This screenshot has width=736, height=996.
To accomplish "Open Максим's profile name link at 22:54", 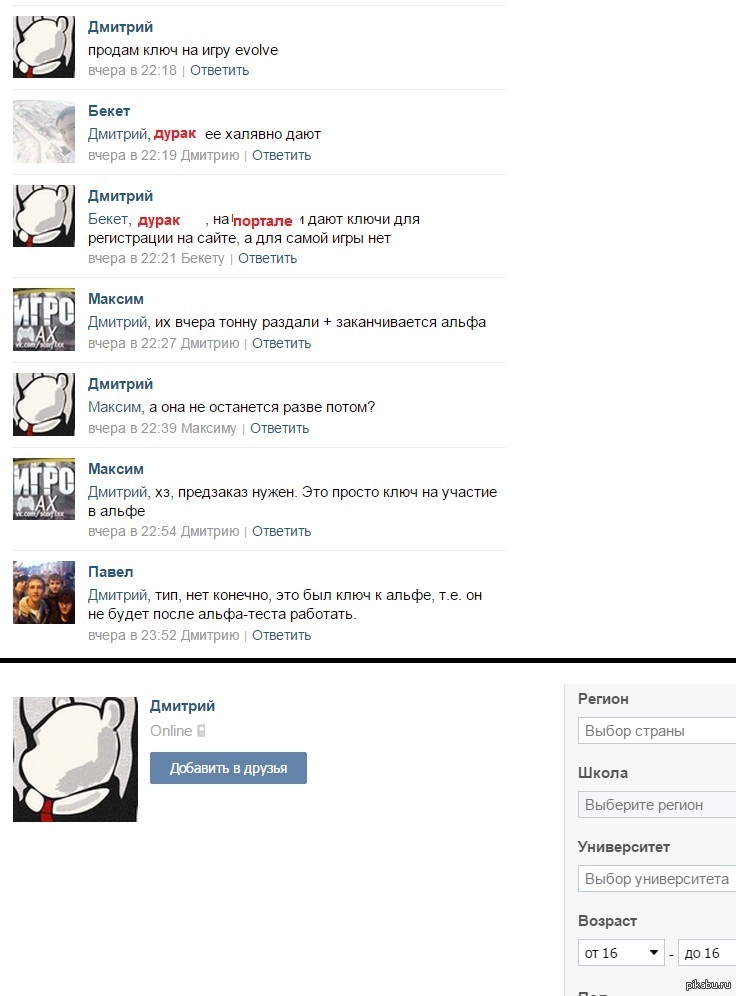I will (116, 469).
